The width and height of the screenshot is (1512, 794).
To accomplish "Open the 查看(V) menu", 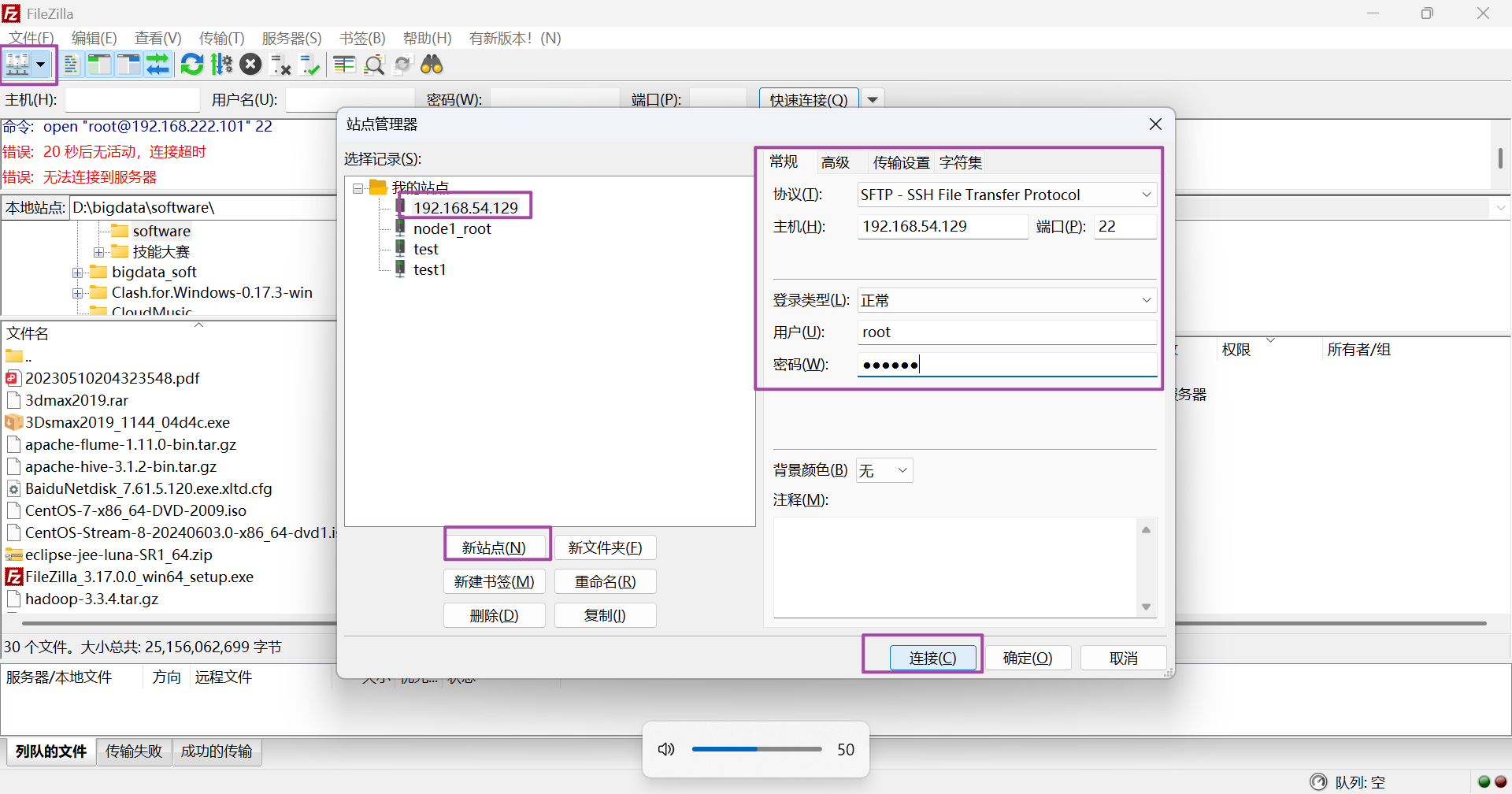I will pos(158,38).
